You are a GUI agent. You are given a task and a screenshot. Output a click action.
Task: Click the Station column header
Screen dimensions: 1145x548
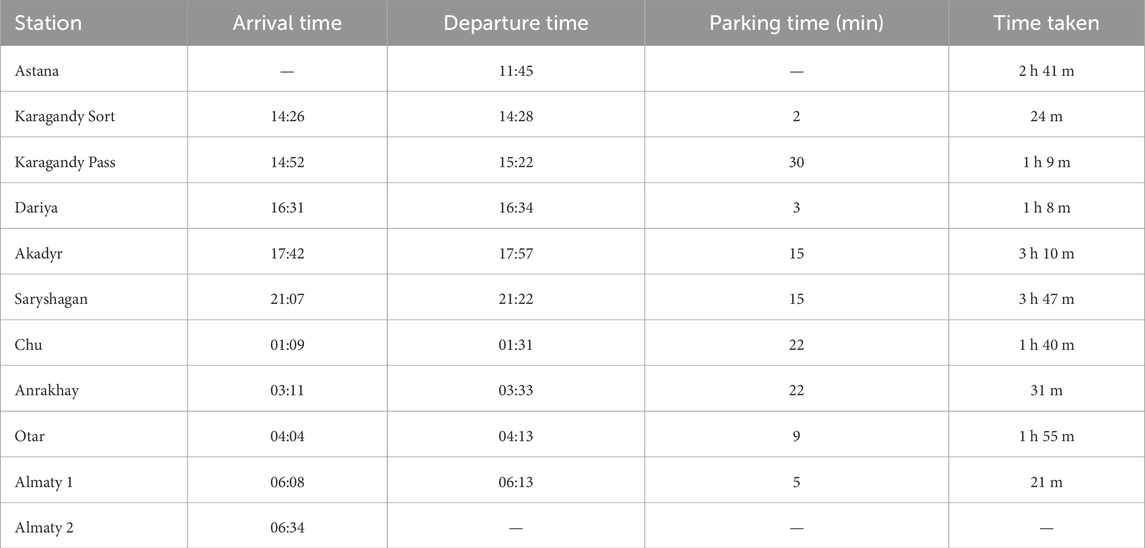point(48,23)
